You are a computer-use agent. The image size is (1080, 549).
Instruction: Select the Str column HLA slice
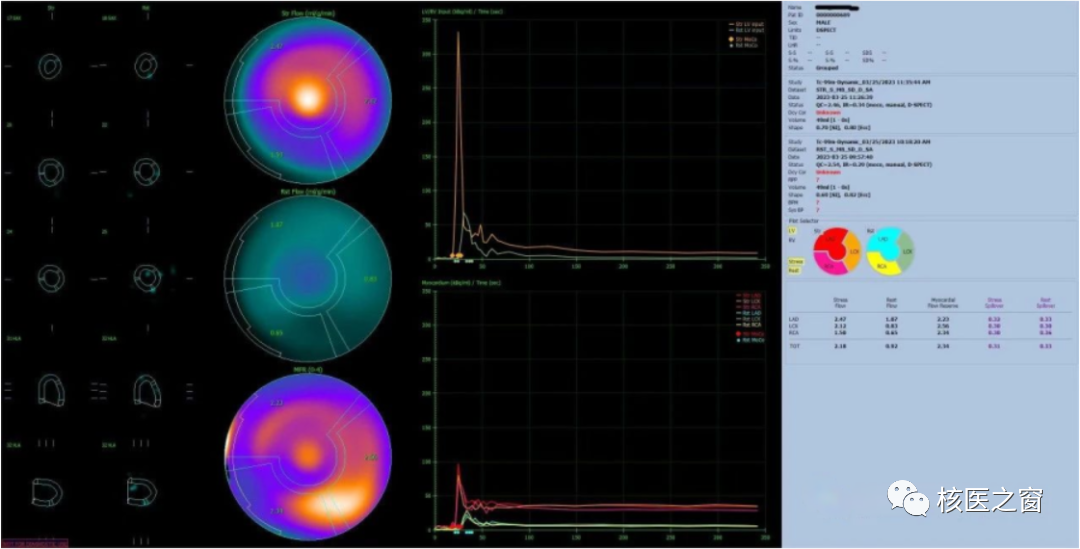pos(50,391)
